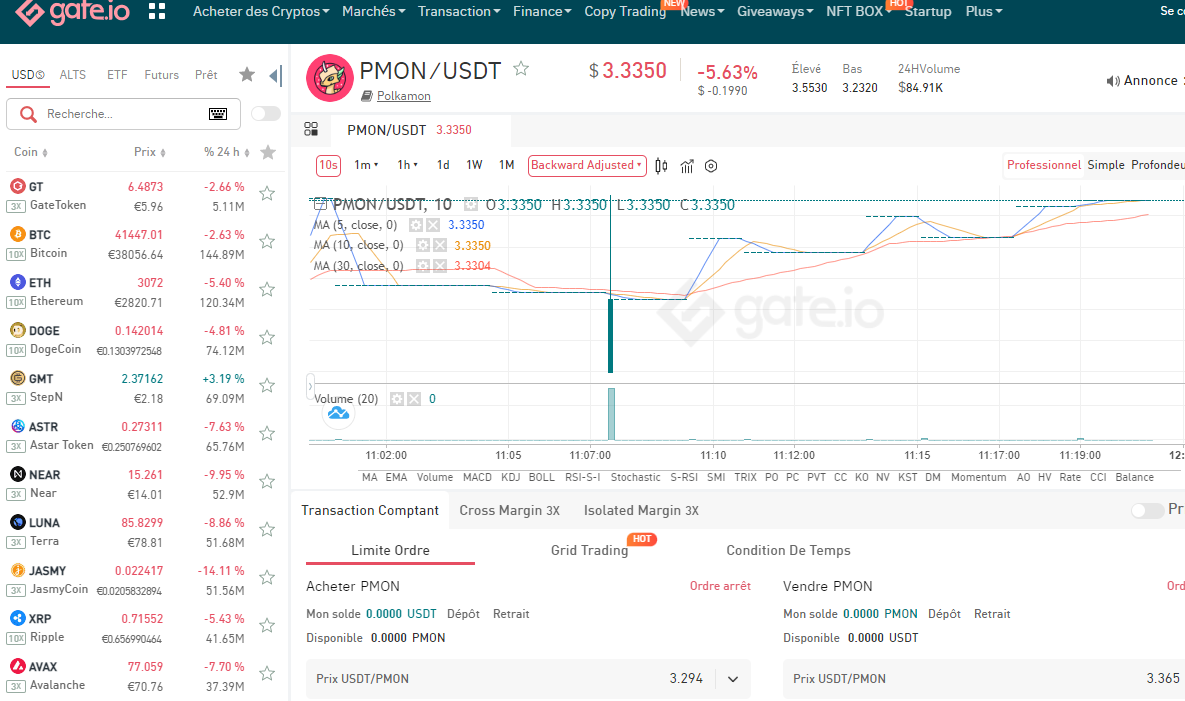Open chart indicators icon
1185x701 pixels.
point(686,166)
